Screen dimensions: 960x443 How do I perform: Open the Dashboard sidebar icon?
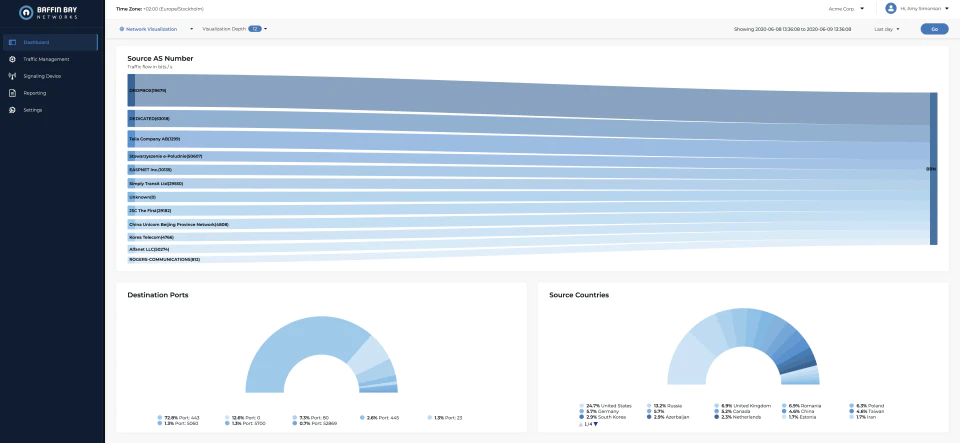(x=12, y=42)
